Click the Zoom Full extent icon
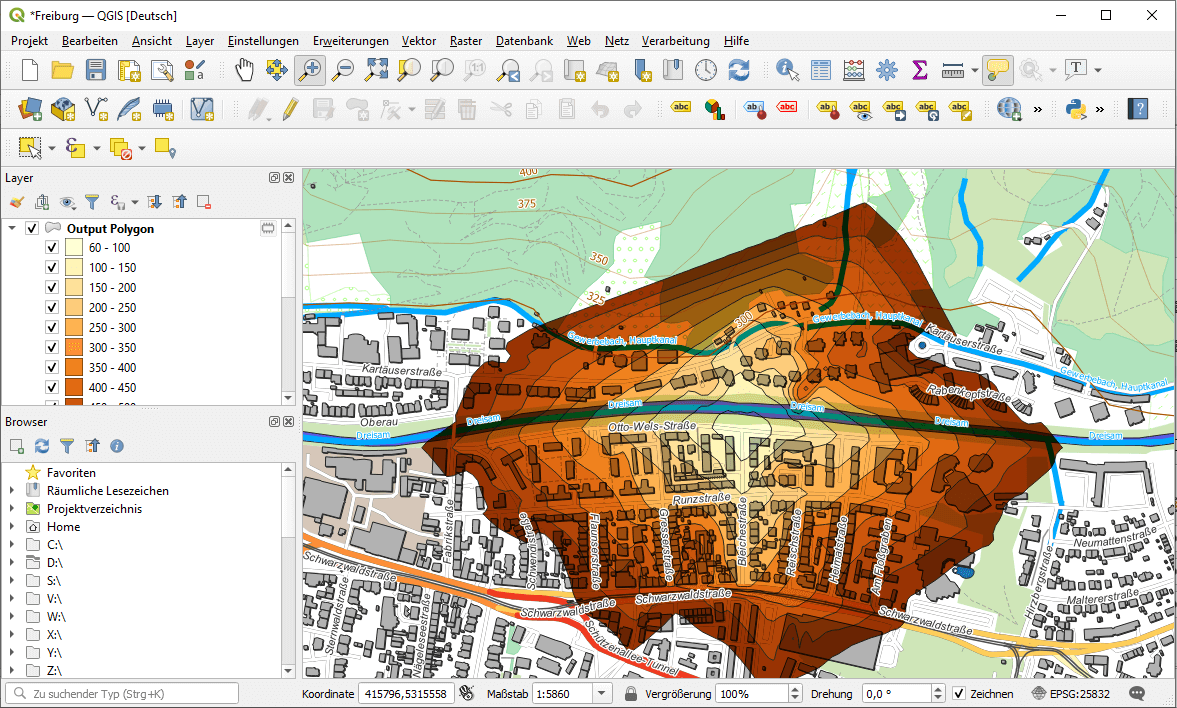Viewport: 1177px width, 708px height. (x=376, y=70)
